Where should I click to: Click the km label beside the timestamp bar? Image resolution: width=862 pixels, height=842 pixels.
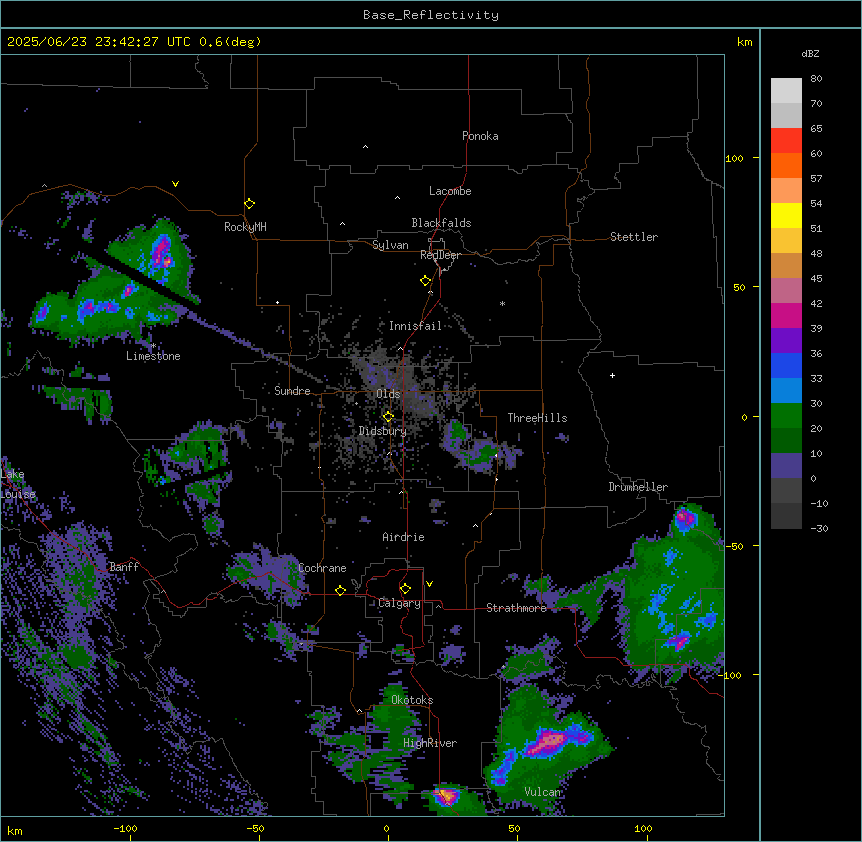tap(745, 42)
